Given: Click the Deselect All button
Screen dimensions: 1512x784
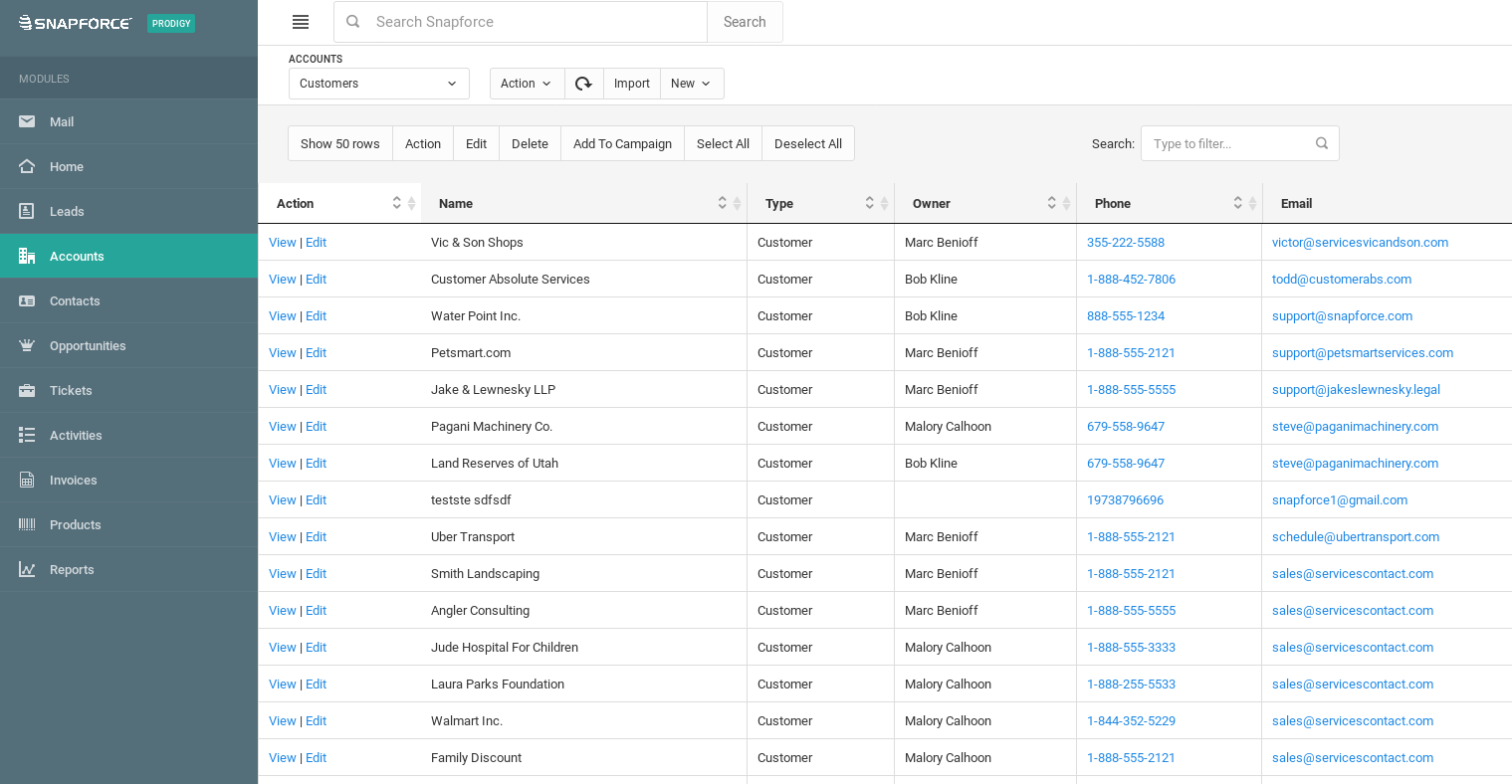Looking at the screenshot, I should [x=808, y=143].
